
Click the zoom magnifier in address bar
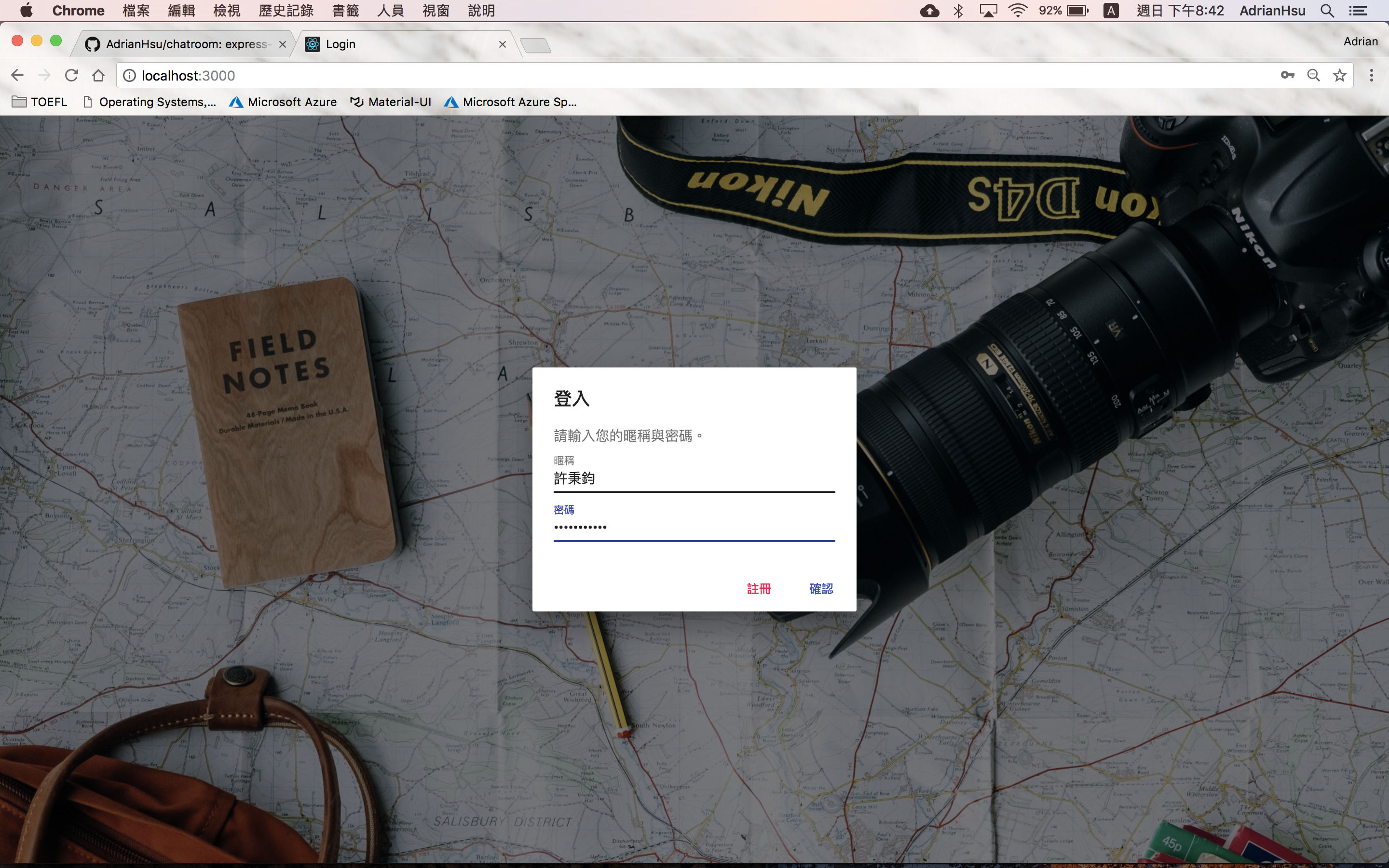click(1313, 75)
